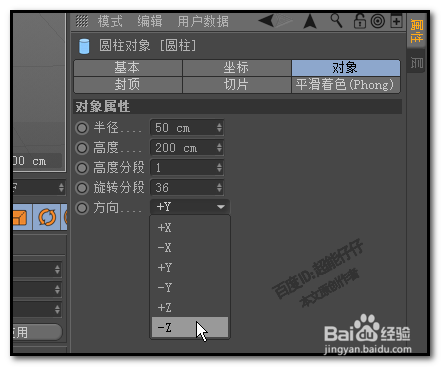441x367 pixels.
Task: Click the 方向 dropdown showing +Y
Action: [190, 207]
